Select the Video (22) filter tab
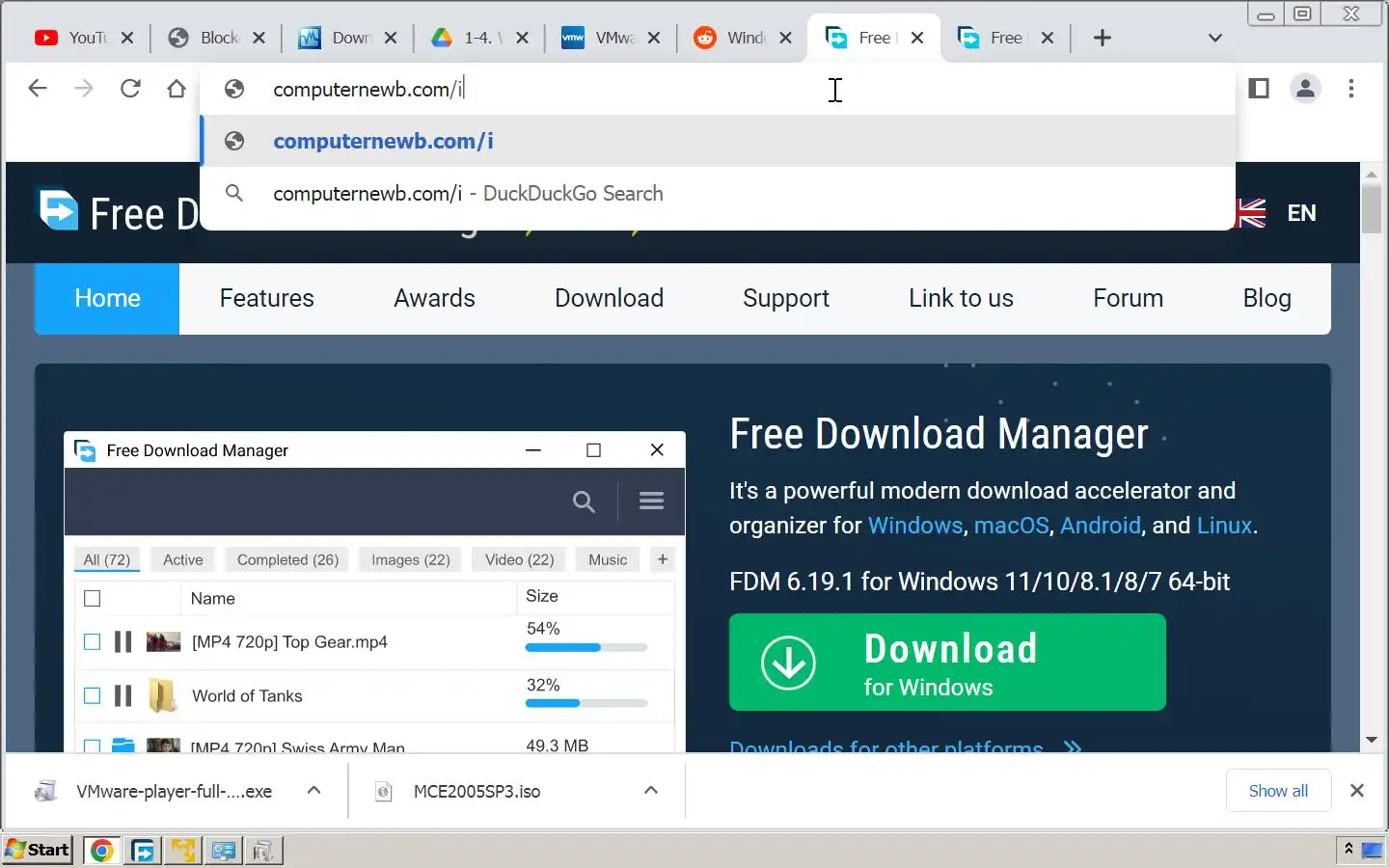1389x868 pixels. tap(519, 559)
